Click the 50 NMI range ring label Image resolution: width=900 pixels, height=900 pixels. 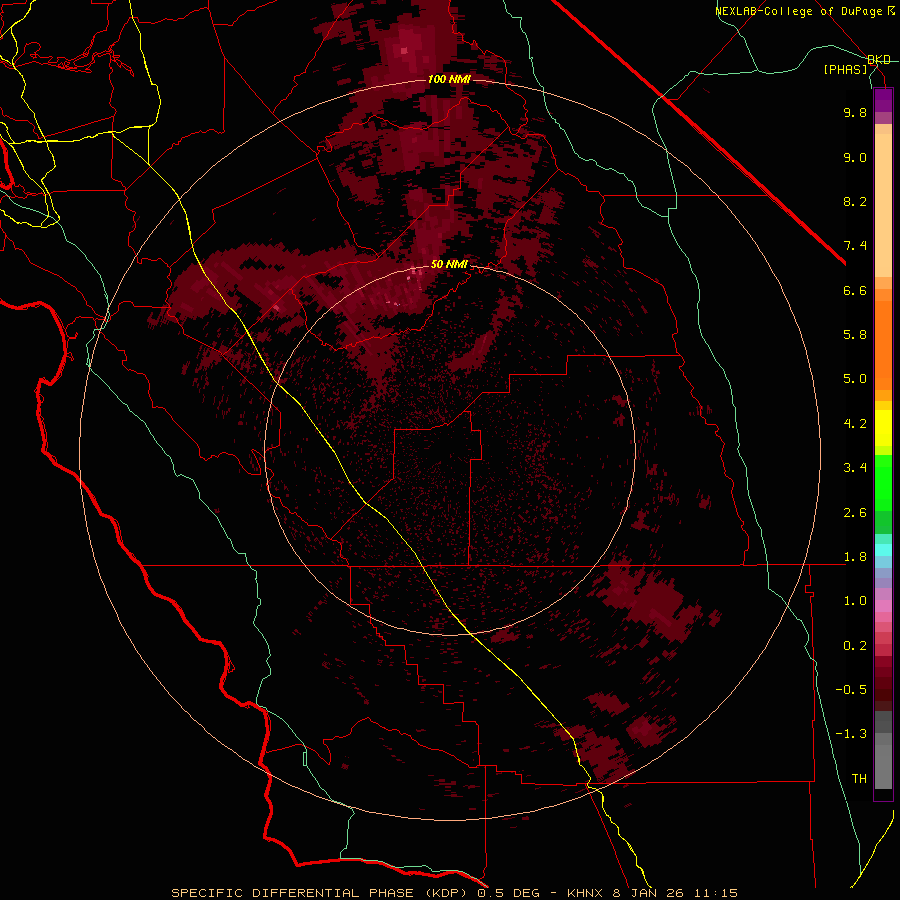(449, 264)
